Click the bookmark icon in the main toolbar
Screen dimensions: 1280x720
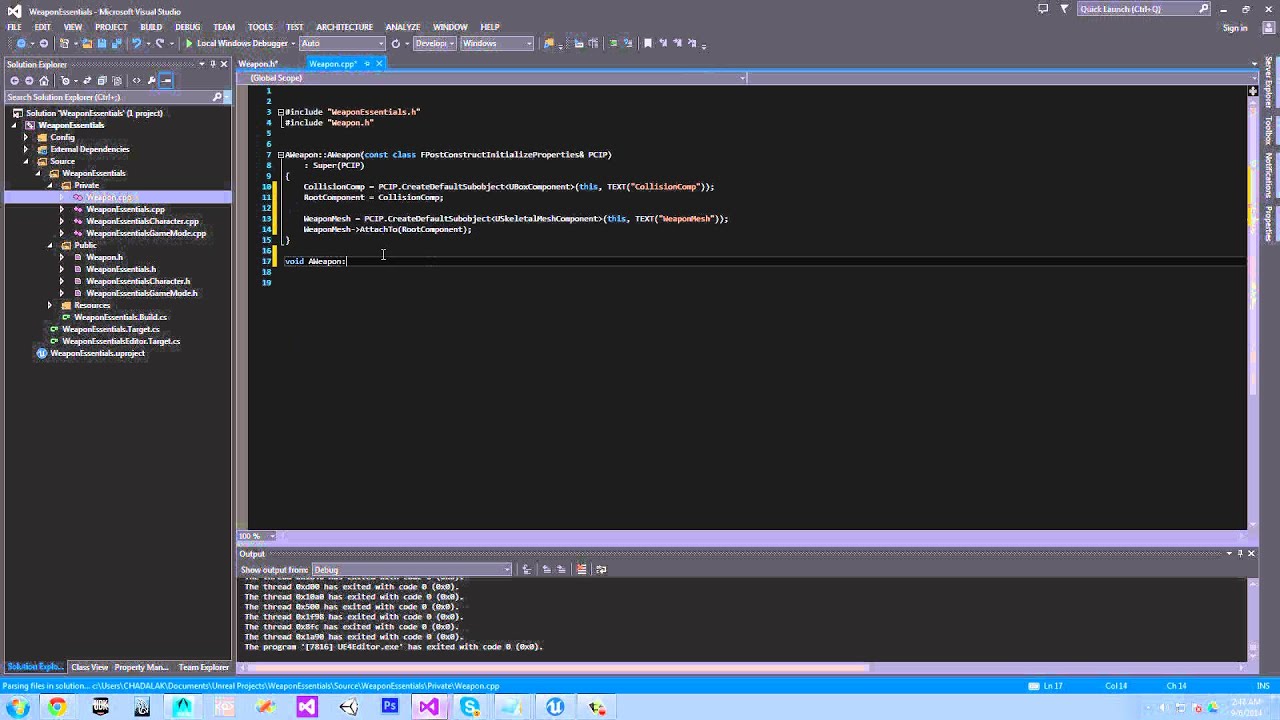coord(647,44)
